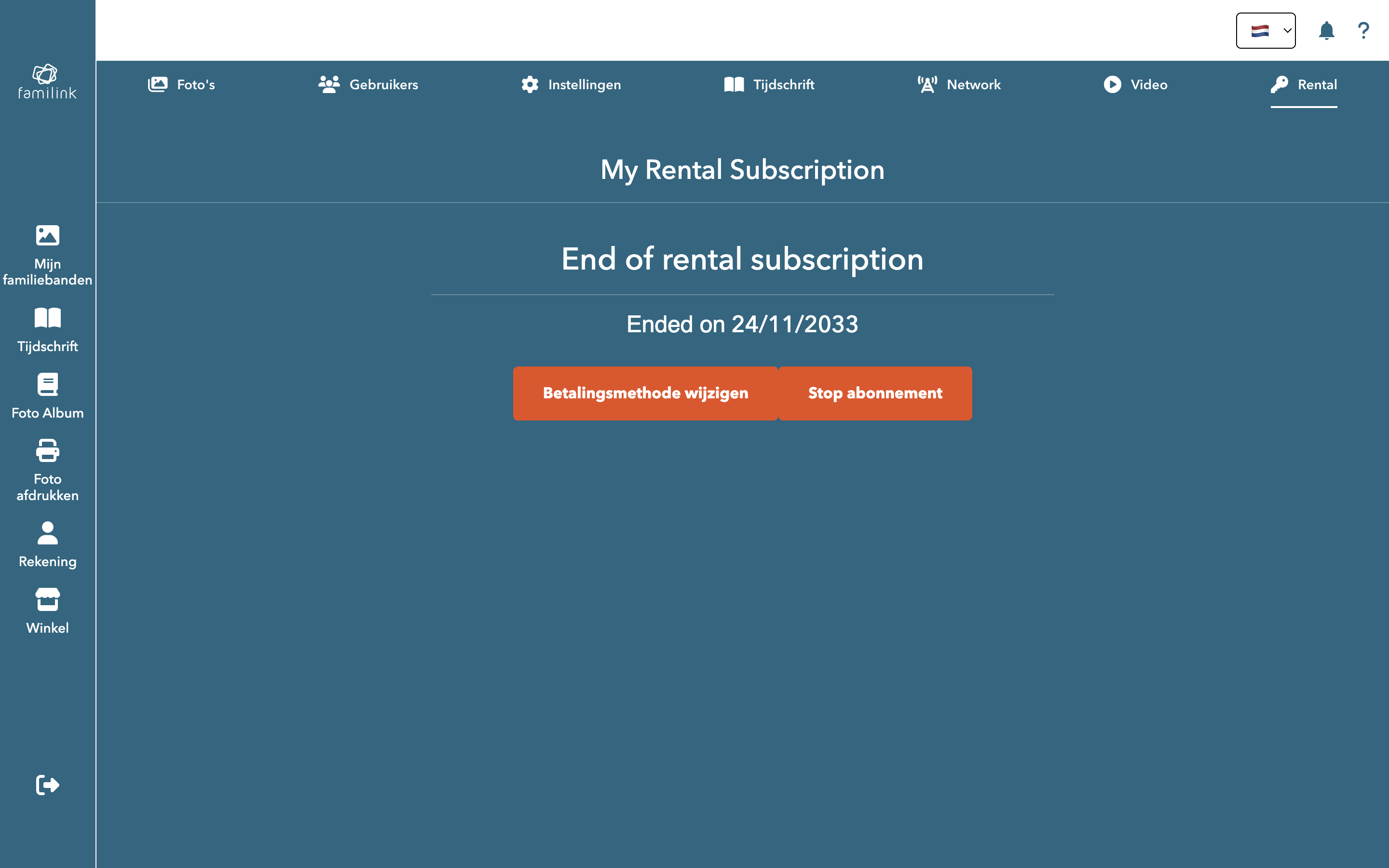This screenshot has width=1389, height=868.
Task: Click Stop abonnement button
Action: [x=875, y=393]
